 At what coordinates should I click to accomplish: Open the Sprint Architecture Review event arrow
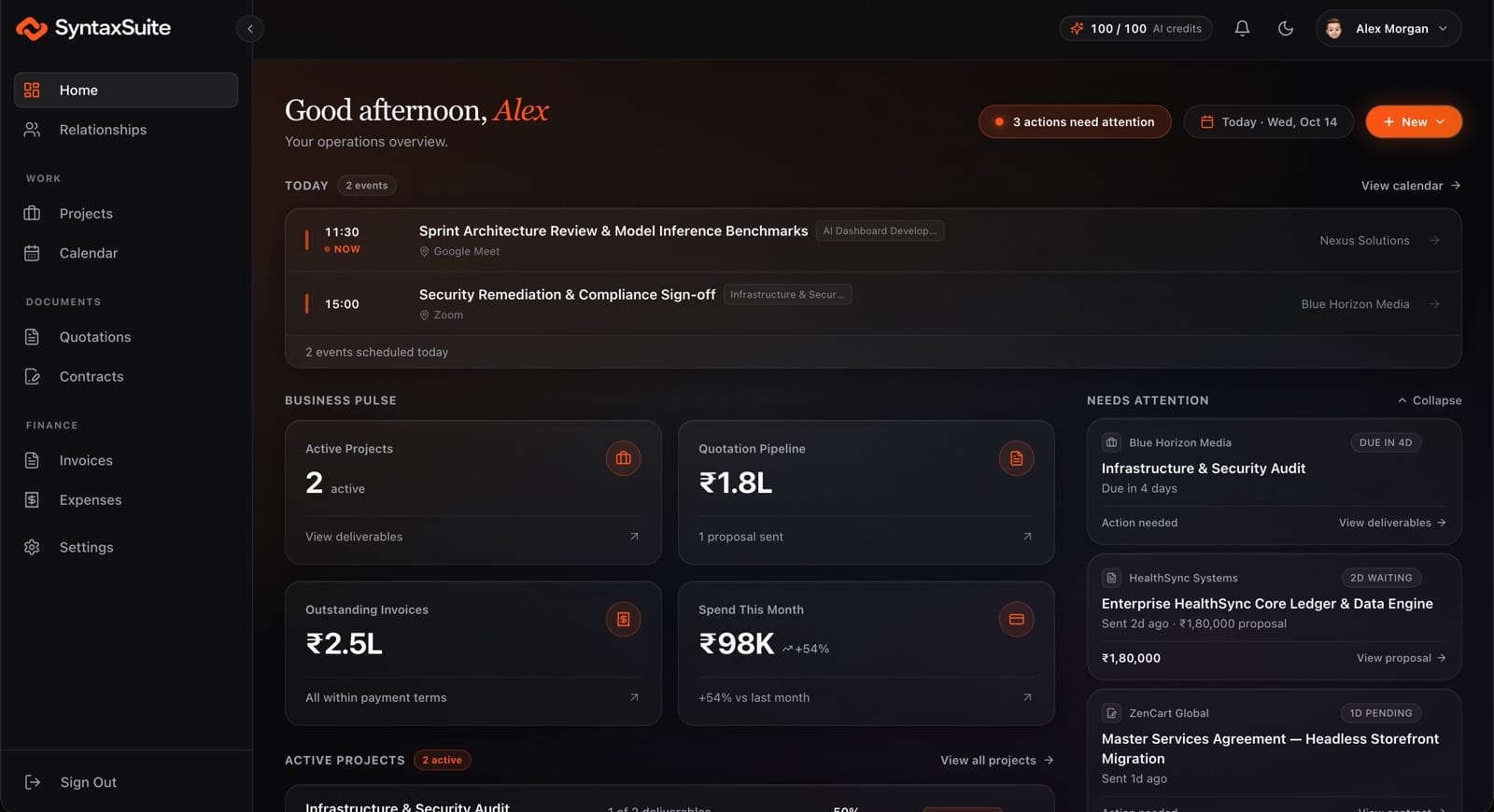[x=1435, y=241]
